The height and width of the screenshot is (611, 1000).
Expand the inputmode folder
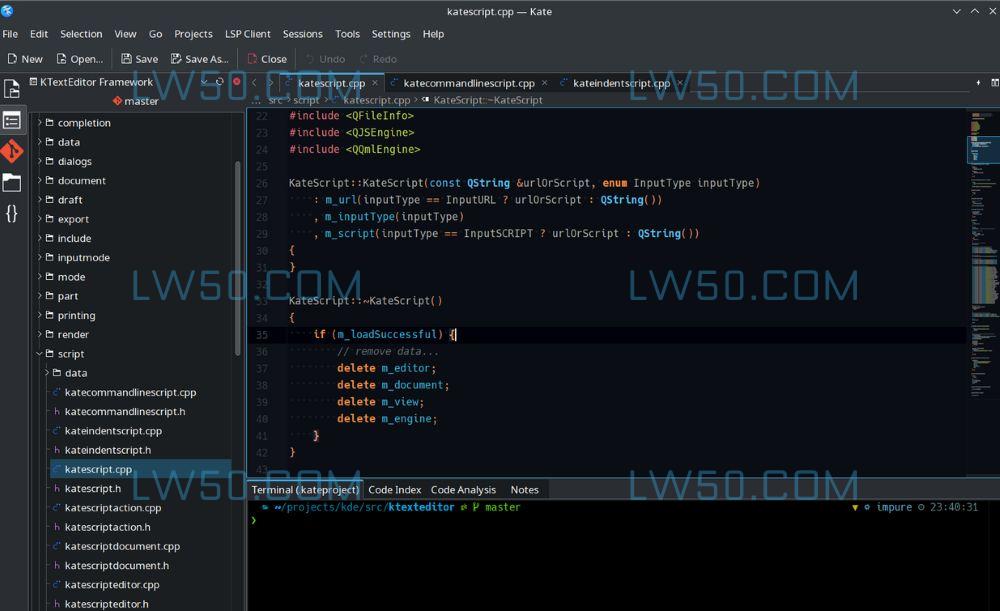(x=40, y=258)
